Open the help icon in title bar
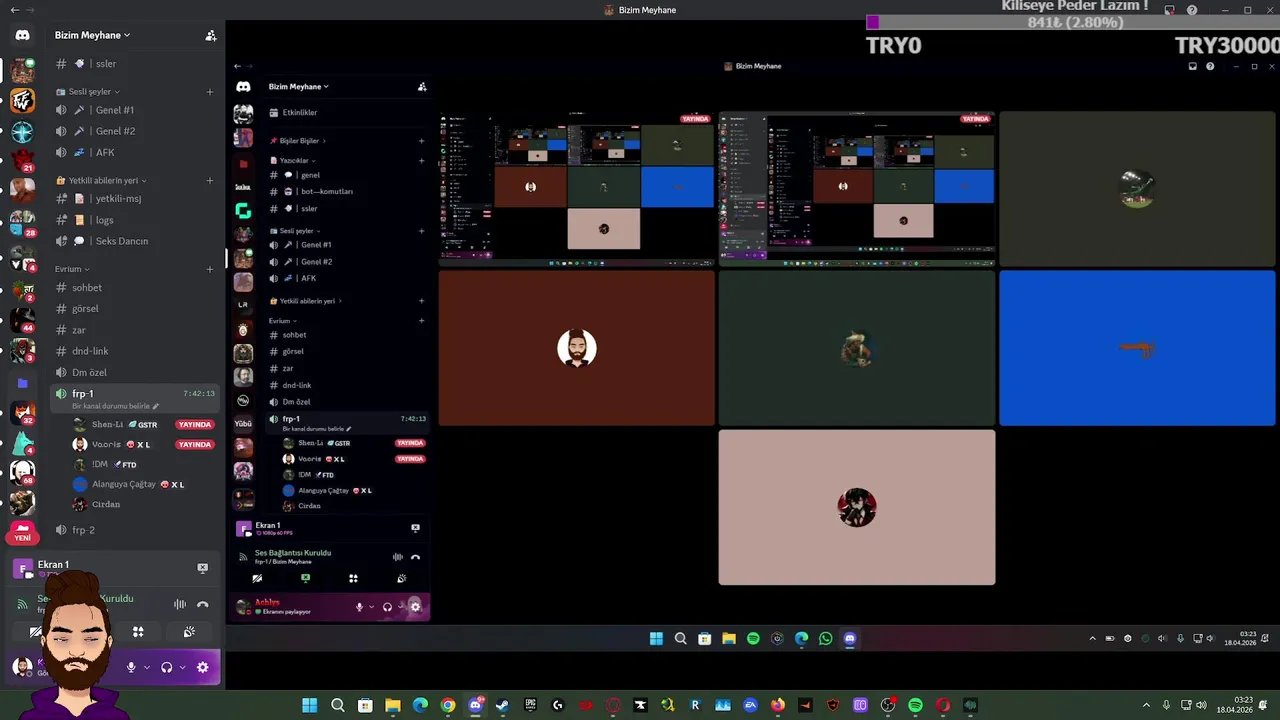 [1192, 10]
